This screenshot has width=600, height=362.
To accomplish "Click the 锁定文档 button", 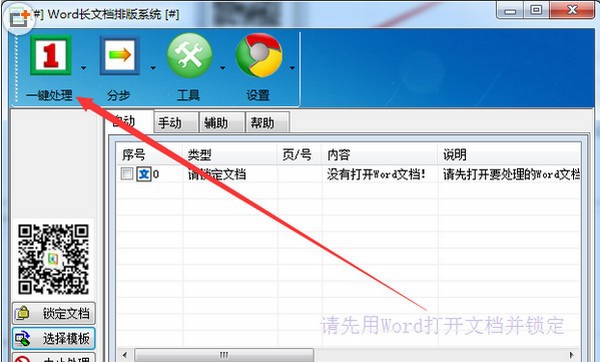I will (54, 313).
